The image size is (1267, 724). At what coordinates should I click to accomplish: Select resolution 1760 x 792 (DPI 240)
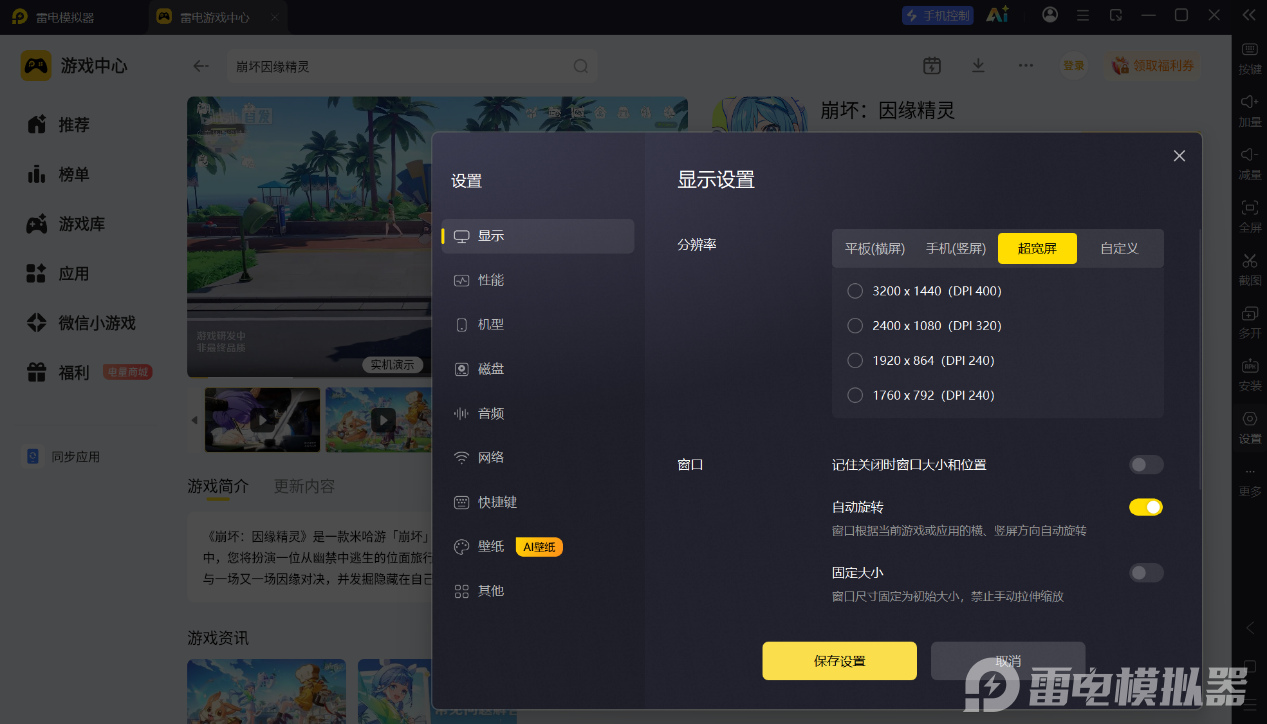point(920,395)
